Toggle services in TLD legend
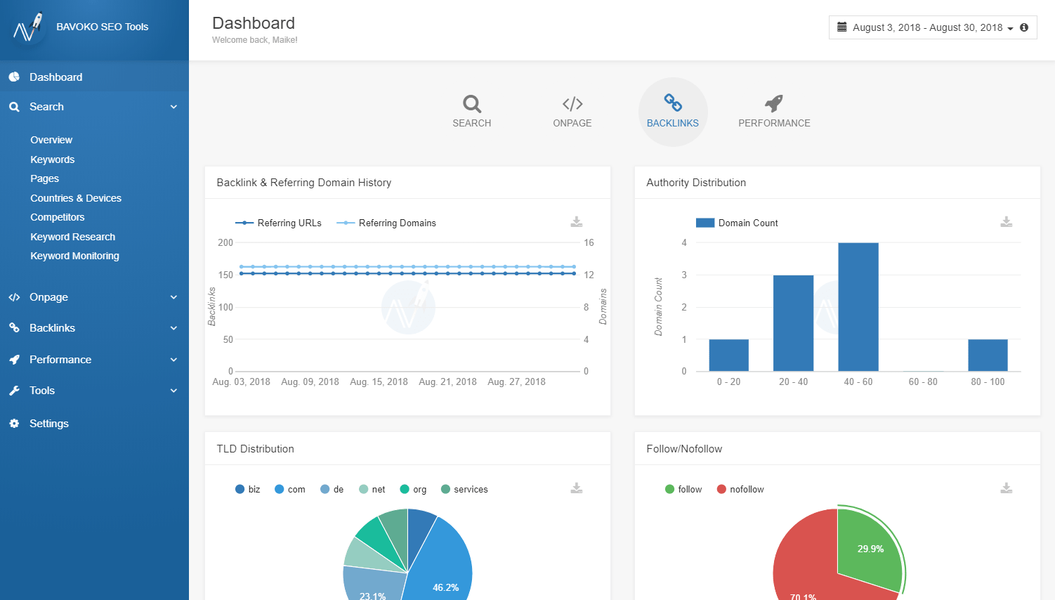 [x=464, y=489]
